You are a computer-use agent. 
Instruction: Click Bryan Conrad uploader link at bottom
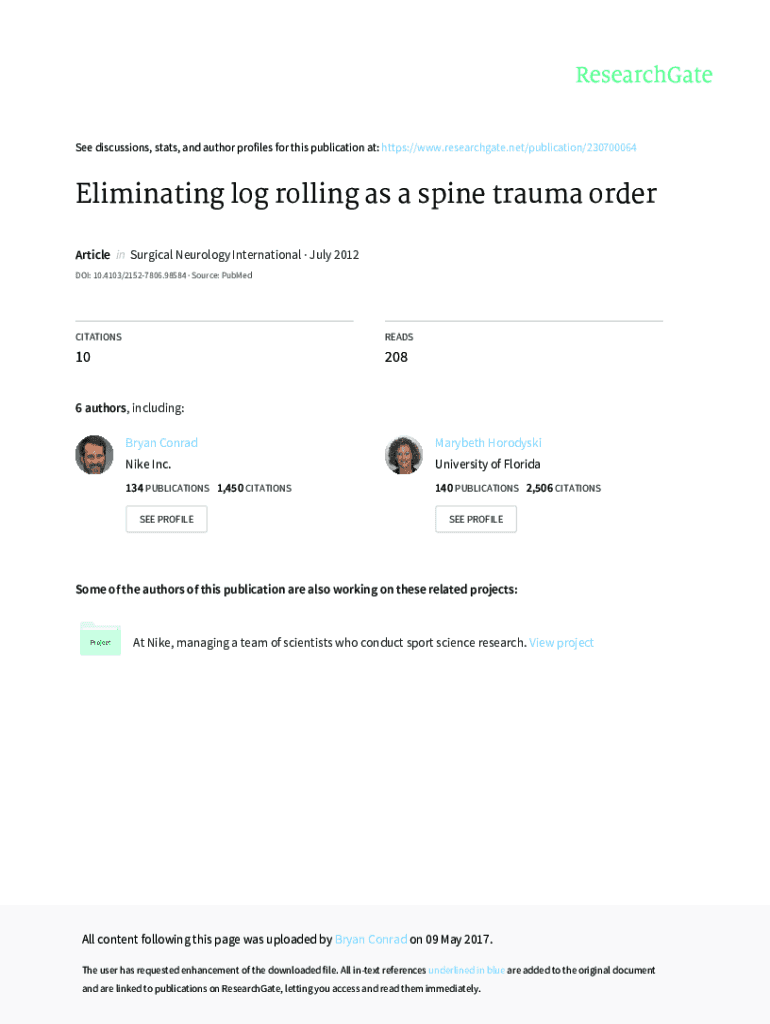[x=371, y=939]
